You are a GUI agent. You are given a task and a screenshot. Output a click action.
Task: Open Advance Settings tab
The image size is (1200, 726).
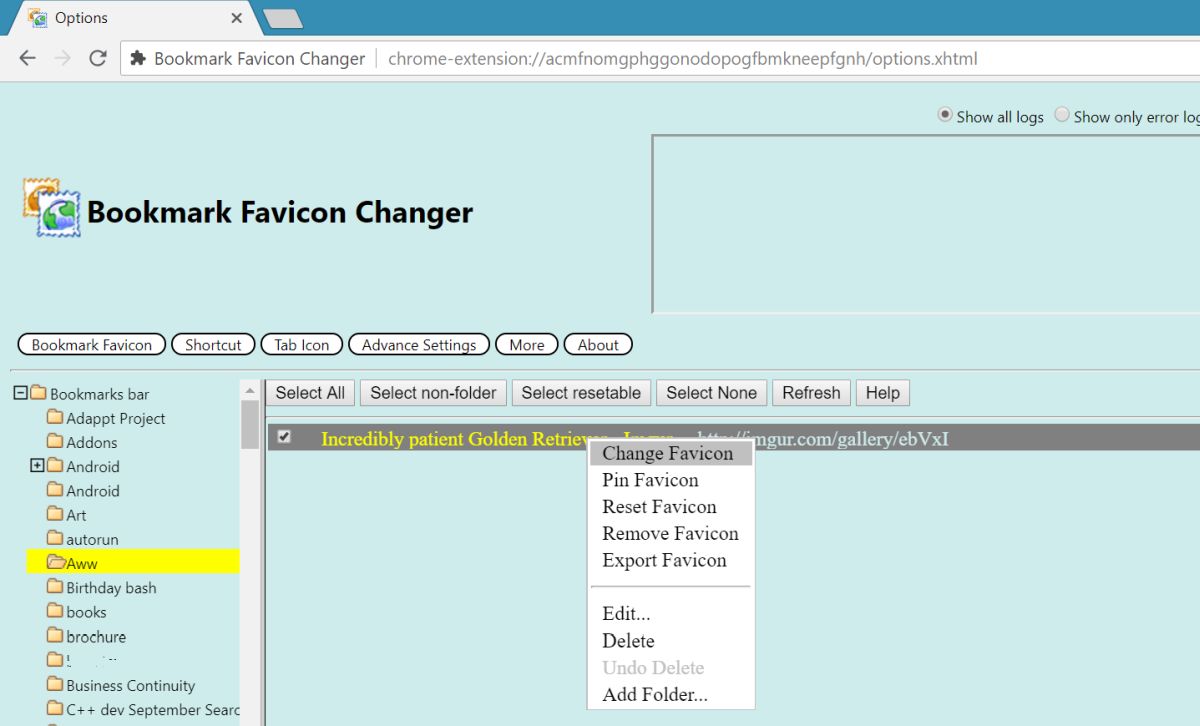point(419,345)
